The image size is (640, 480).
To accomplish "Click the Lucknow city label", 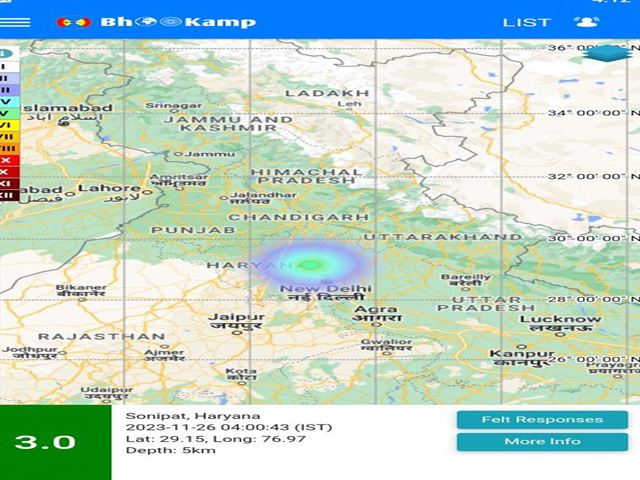I will tap(560, 323).
